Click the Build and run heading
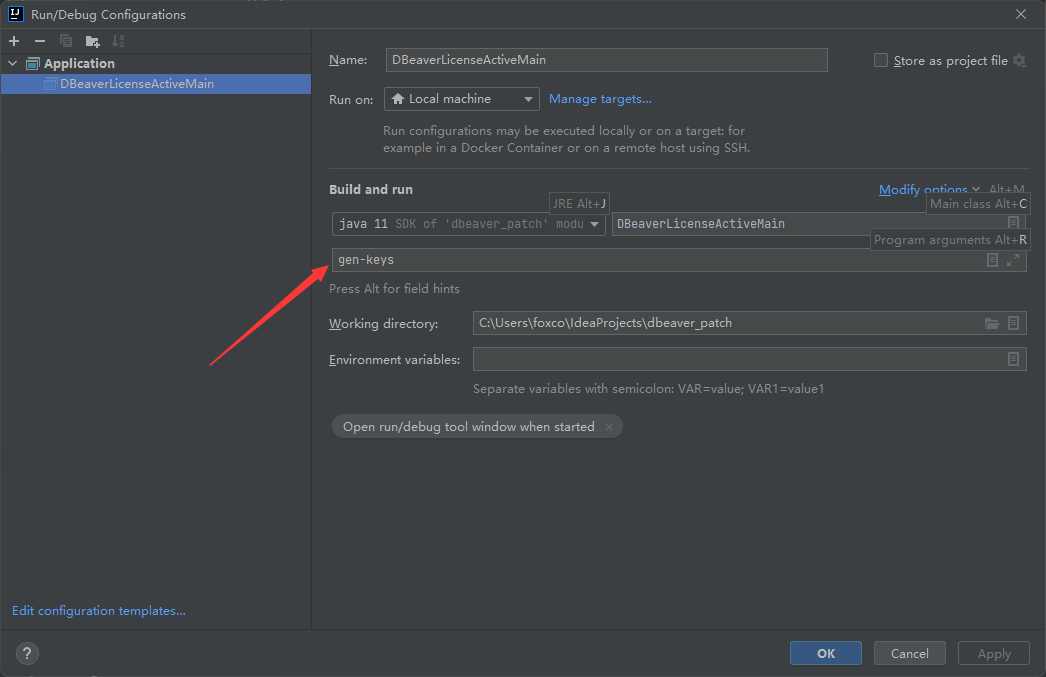 (371, 189)
